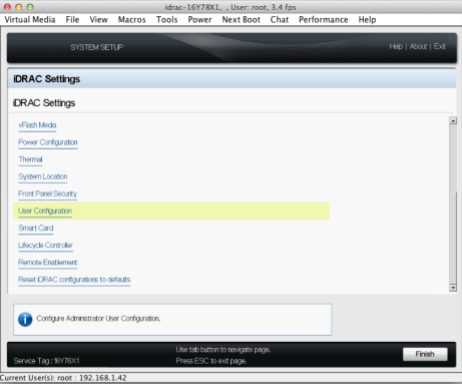Click the Service Tag text

pyautogui.click(x=47, y=361)
